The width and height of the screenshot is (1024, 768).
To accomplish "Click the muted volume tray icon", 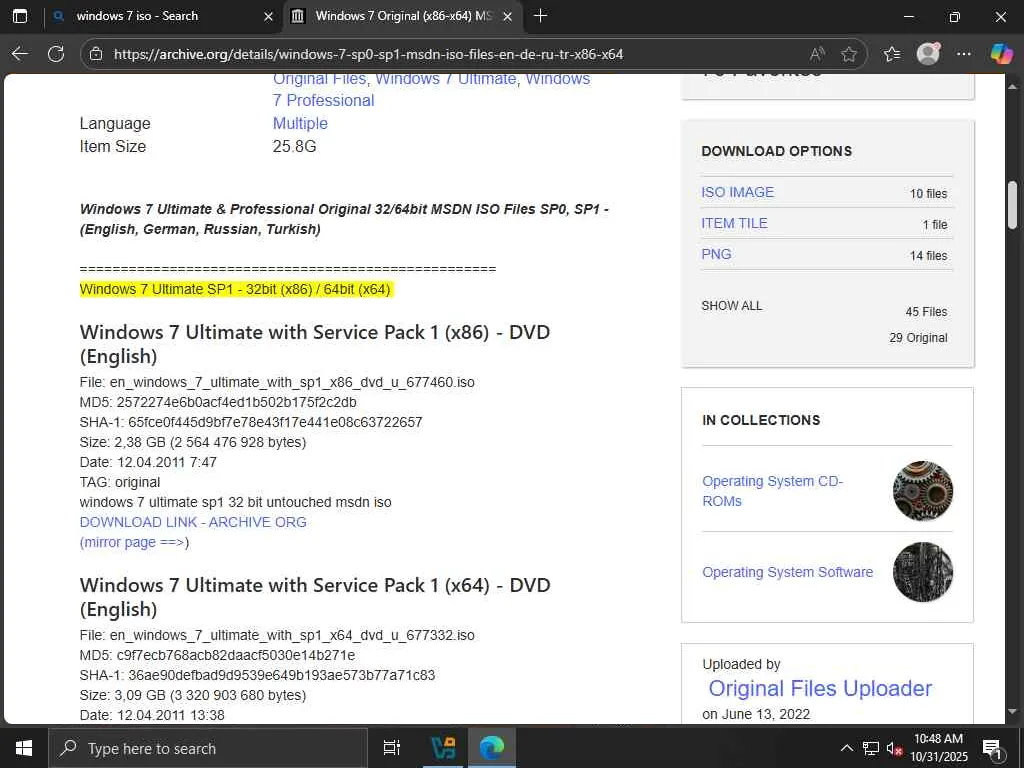I will [x=894, y=748].
